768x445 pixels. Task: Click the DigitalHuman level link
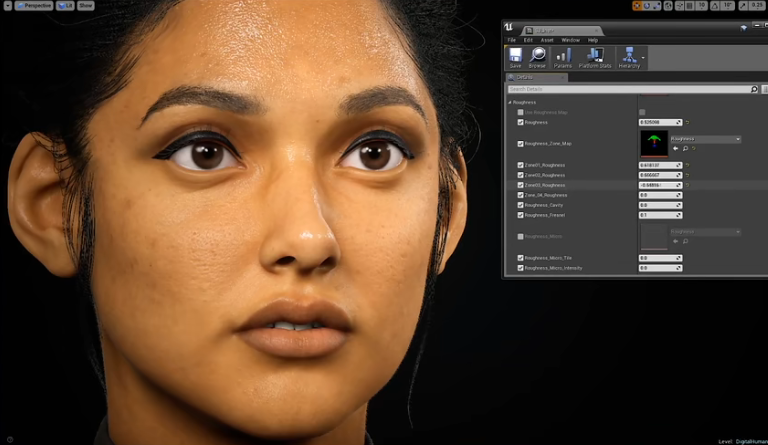pyautogui.click(x=751, y=441)
